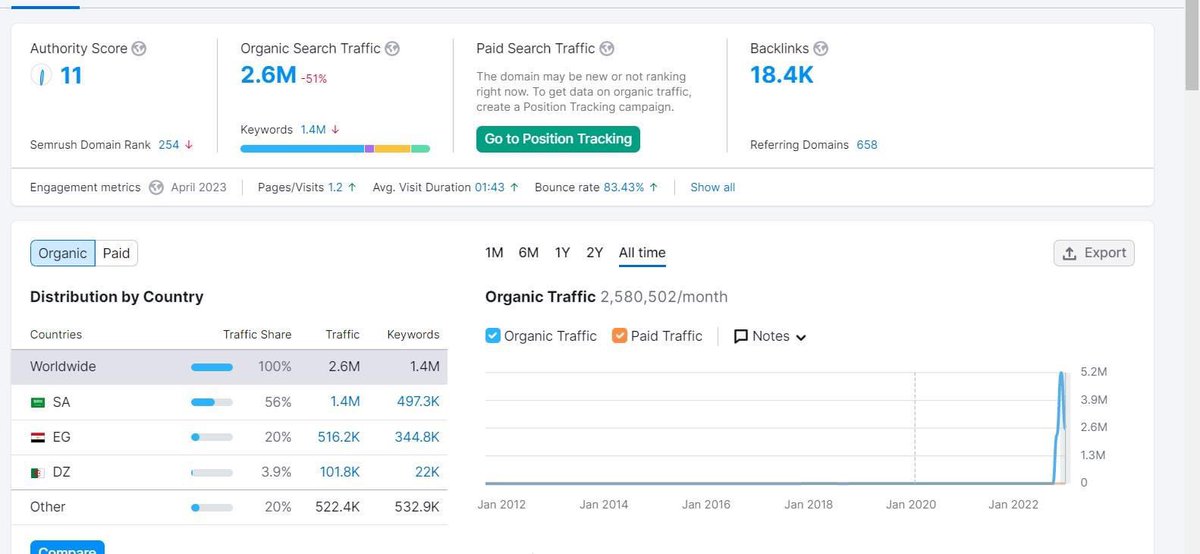Open EG keywords value 344.8K
This screenshot has width=1200, height=554.
(x=417, y=437)
